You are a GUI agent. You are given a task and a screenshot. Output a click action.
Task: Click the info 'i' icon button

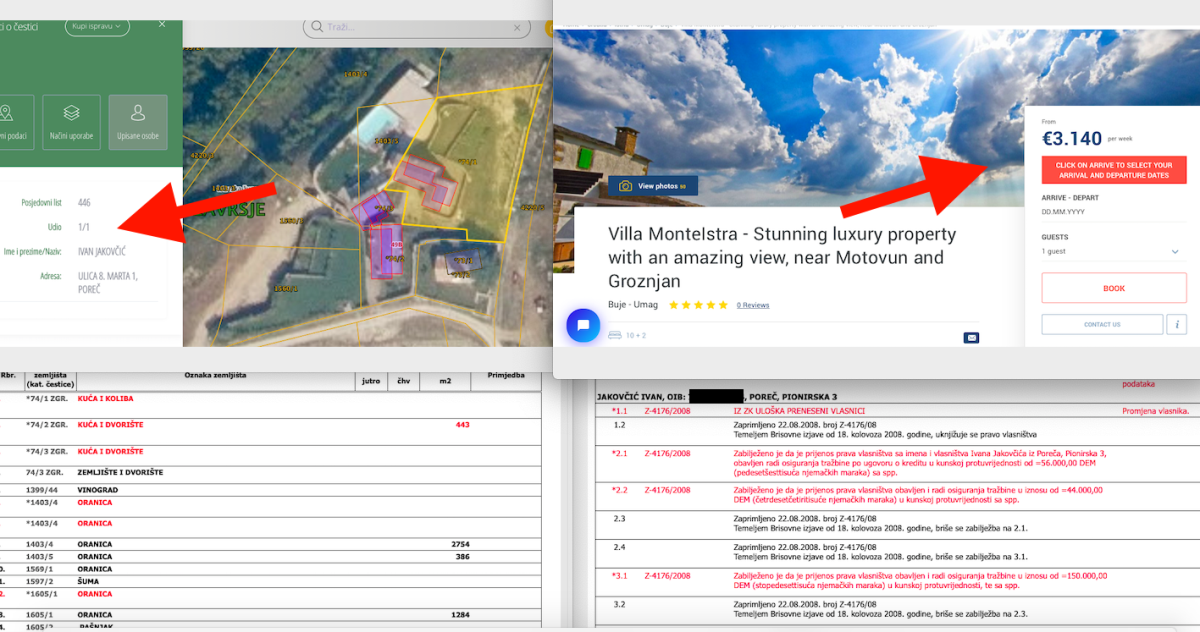pos(1177,324)
